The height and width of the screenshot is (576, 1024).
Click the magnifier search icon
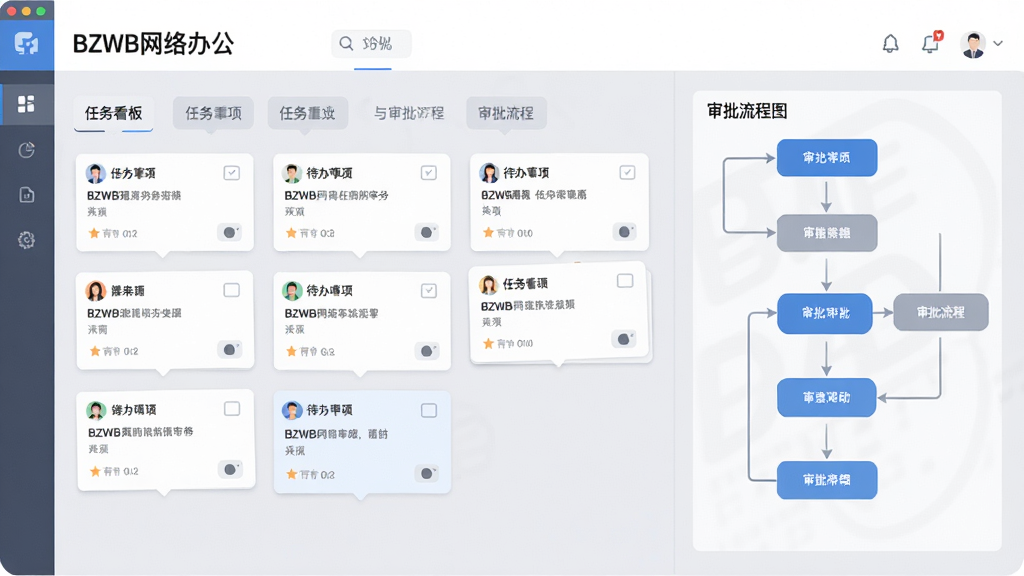tap(346, 44)
